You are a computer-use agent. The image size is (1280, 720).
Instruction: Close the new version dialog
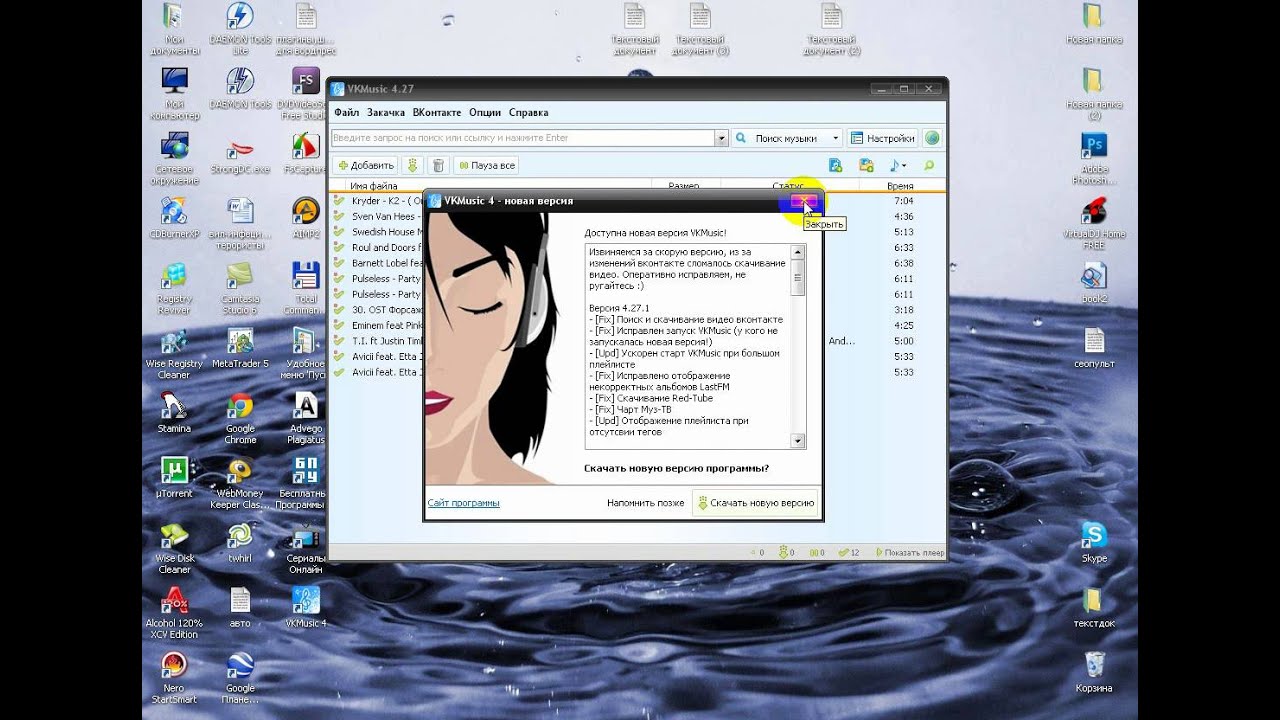[803, 201]
